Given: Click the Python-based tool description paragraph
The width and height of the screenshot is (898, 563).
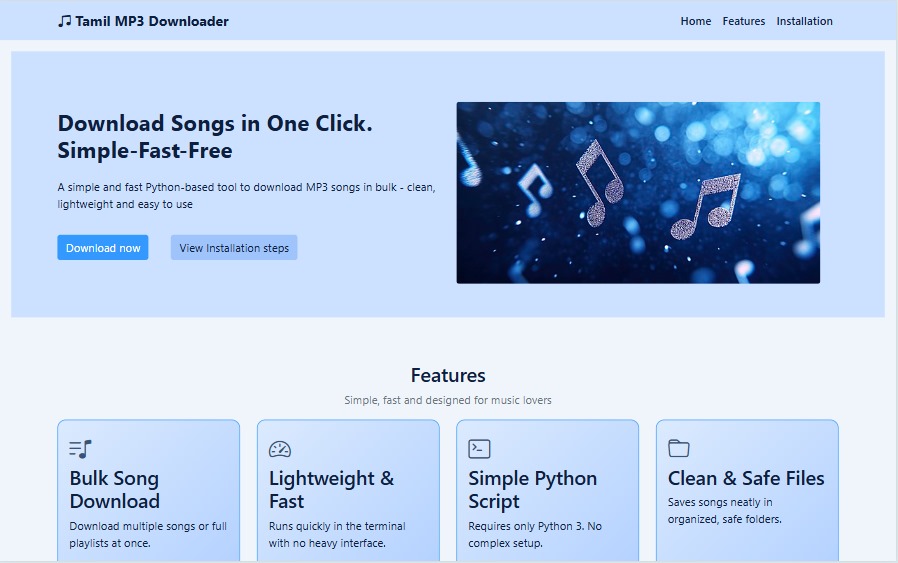Looking at the screenshot, I should [x=246, y=195].
